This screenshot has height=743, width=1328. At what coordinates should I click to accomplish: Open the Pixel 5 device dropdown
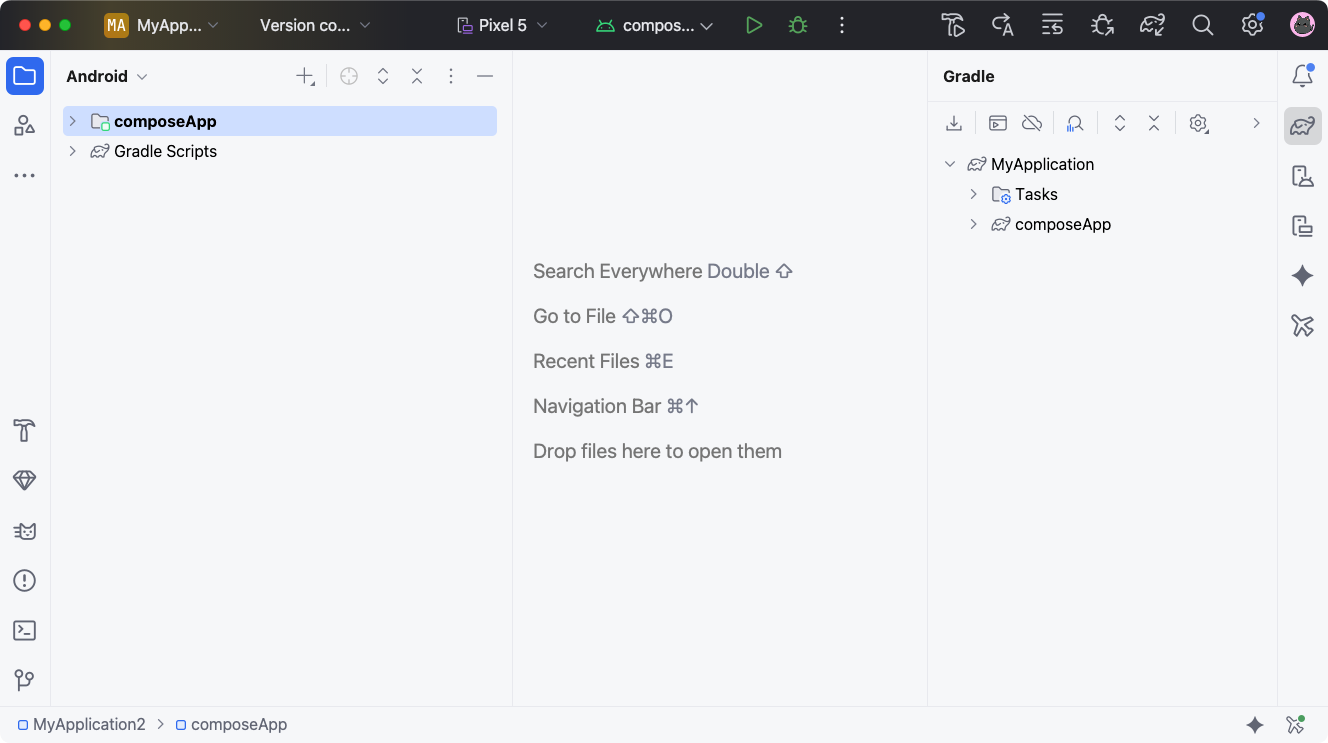click(x=502, y=25)
